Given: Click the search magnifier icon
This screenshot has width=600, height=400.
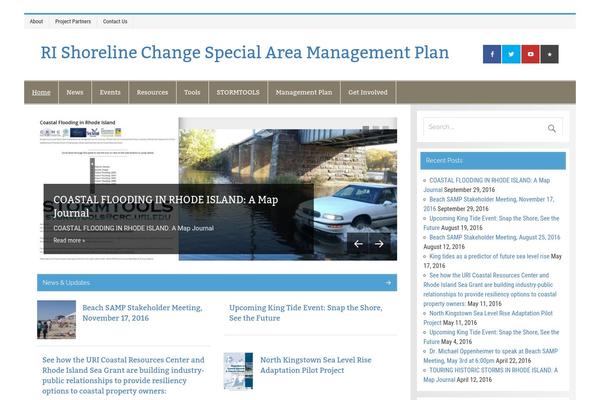Looking at the screenshot, I should (551, 128).
